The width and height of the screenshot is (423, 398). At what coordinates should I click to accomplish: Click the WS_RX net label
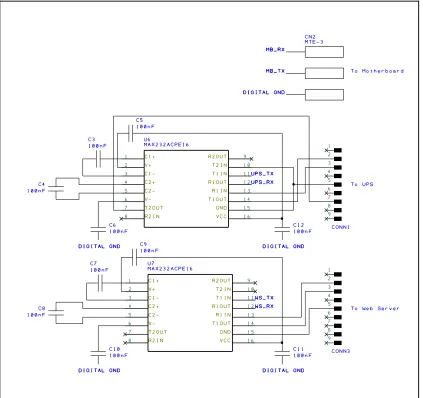pyautogui.click(x=264, y=306)
